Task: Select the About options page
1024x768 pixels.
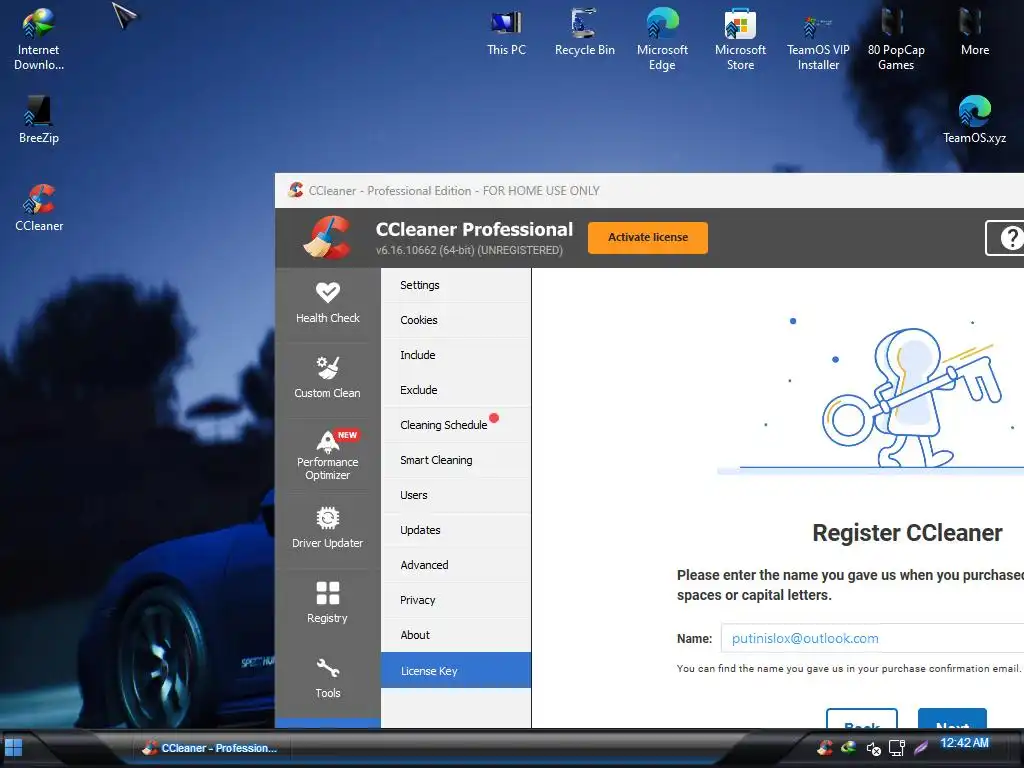Action: [x=456, y=635]
